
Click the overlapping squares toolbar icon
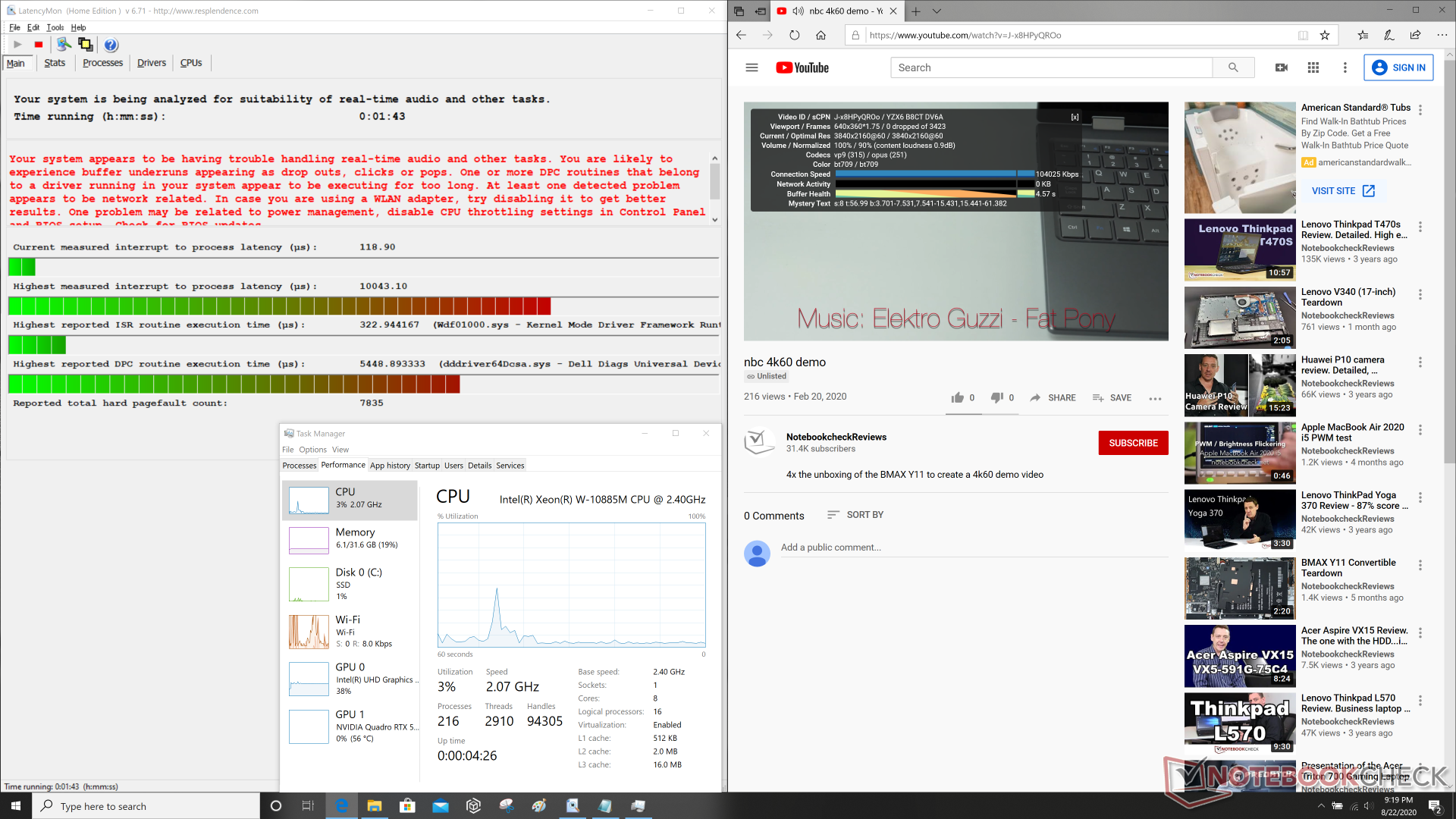pos(85,45)
